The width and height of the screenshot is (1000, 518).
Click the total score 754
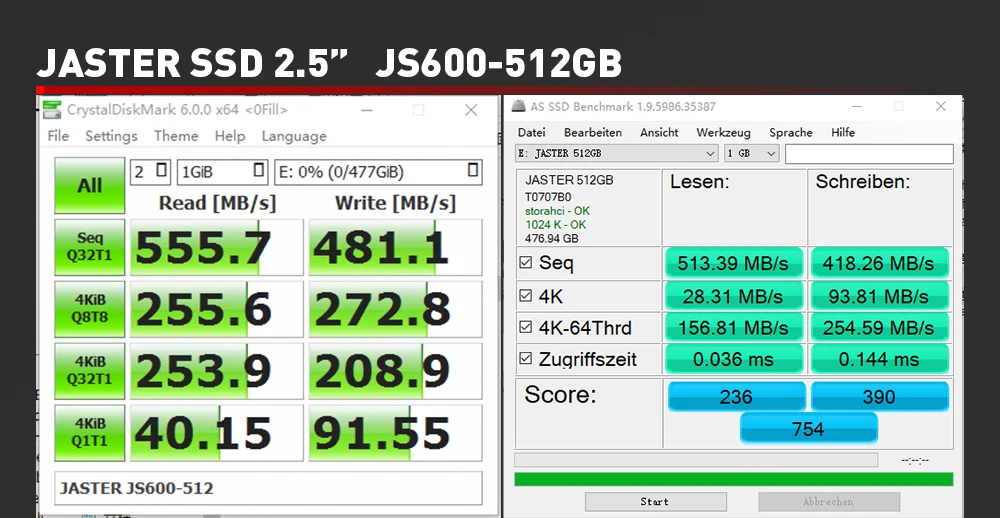click(x=808, y=428)
